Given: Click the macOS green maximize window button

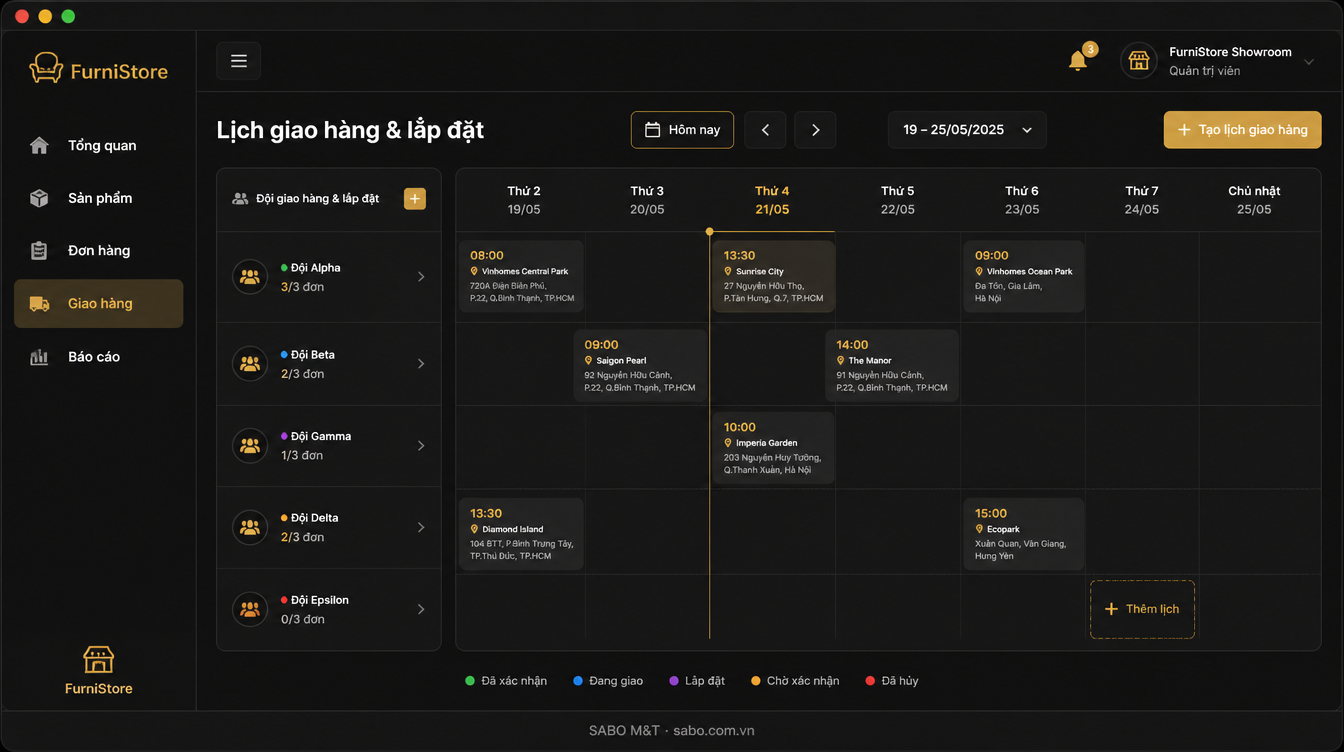Looking at the screenshot, I should pyautogui.click(x=68, y=16).
